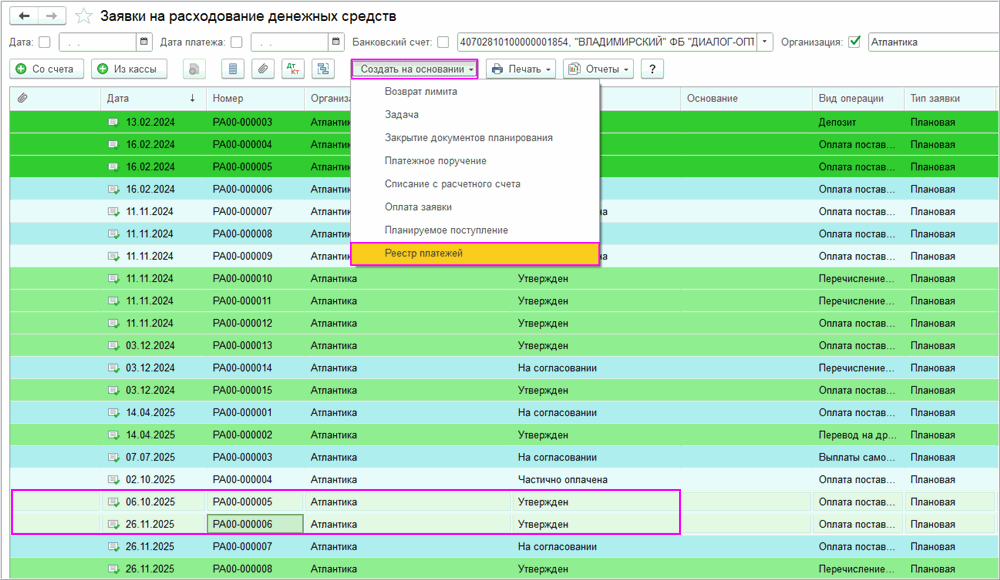Click the Со счета button
Screen dimensions: 1000x580
(x=45, y=69)
